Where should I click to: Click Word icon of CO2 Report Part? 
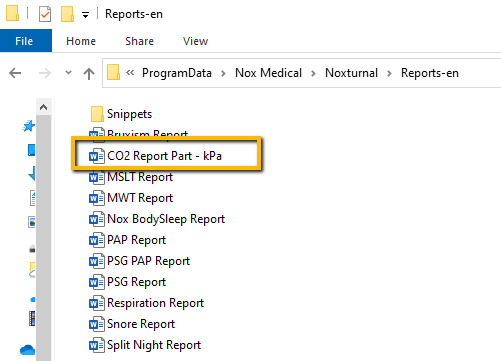coord(97,156)
